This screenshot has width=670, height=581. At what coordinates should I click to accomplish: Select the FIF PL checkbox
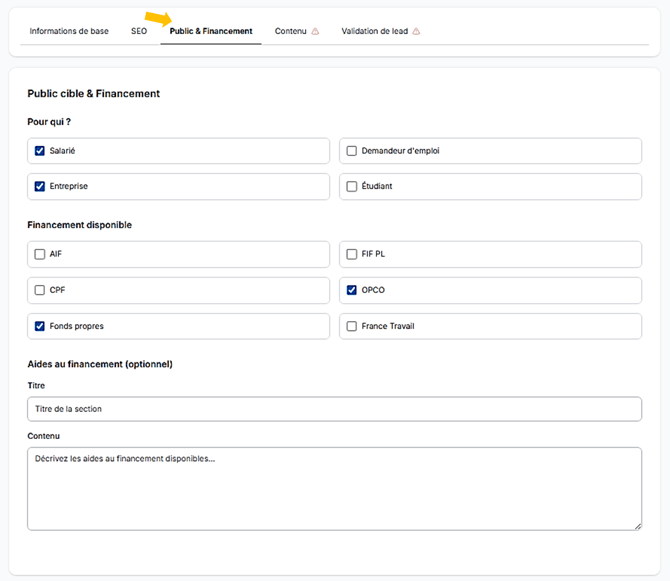352,254
